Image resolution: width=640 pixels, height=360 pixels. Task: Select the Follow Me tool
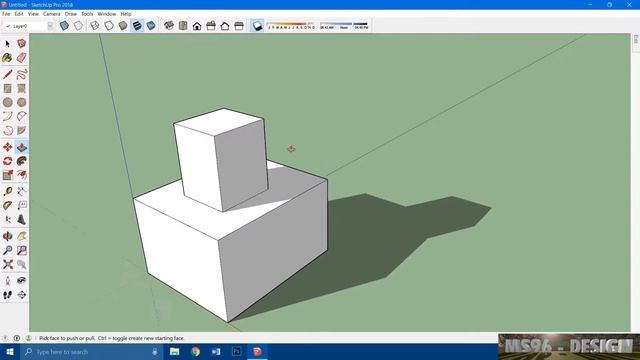click(x=22, y=161)
